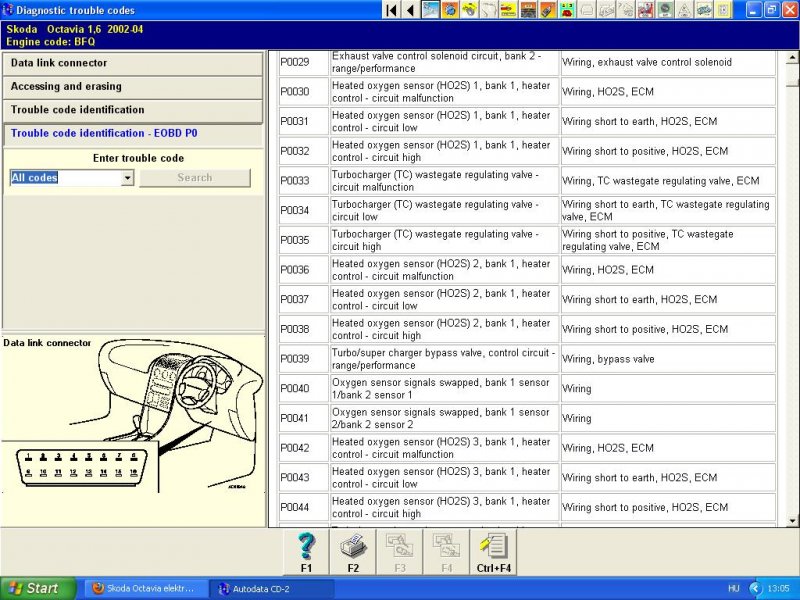Select the P0035 code cell
800x600 pixels.
tap(303, 240)
